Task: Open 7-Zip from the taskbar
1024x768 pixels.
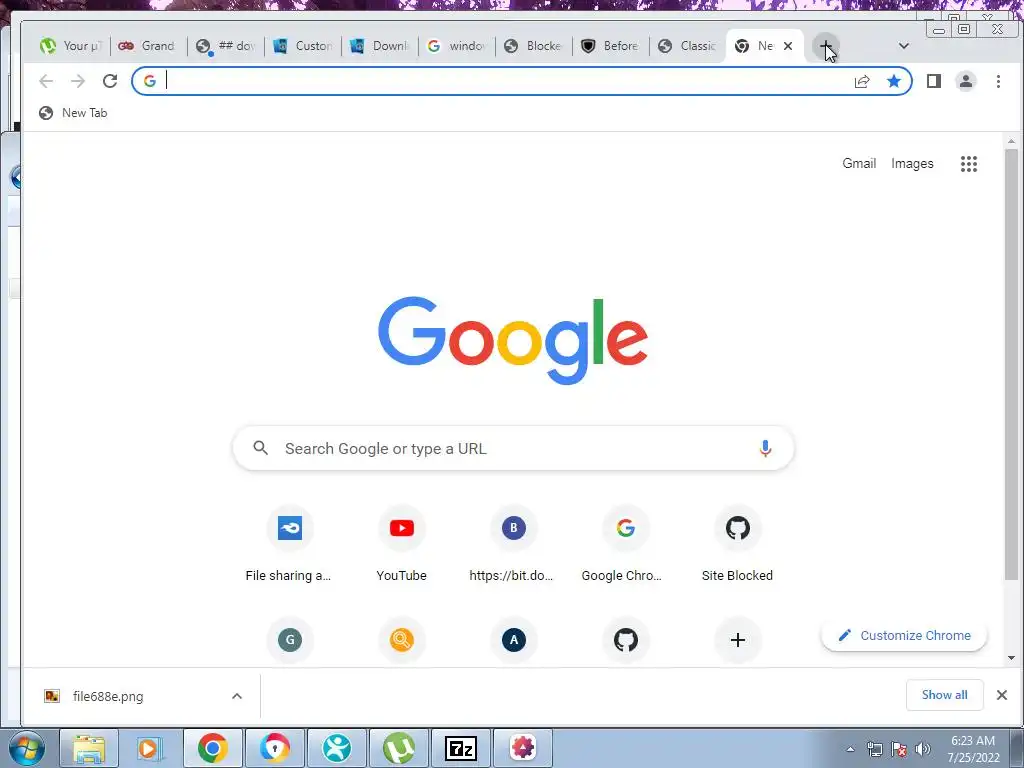Action: point(460,748)
